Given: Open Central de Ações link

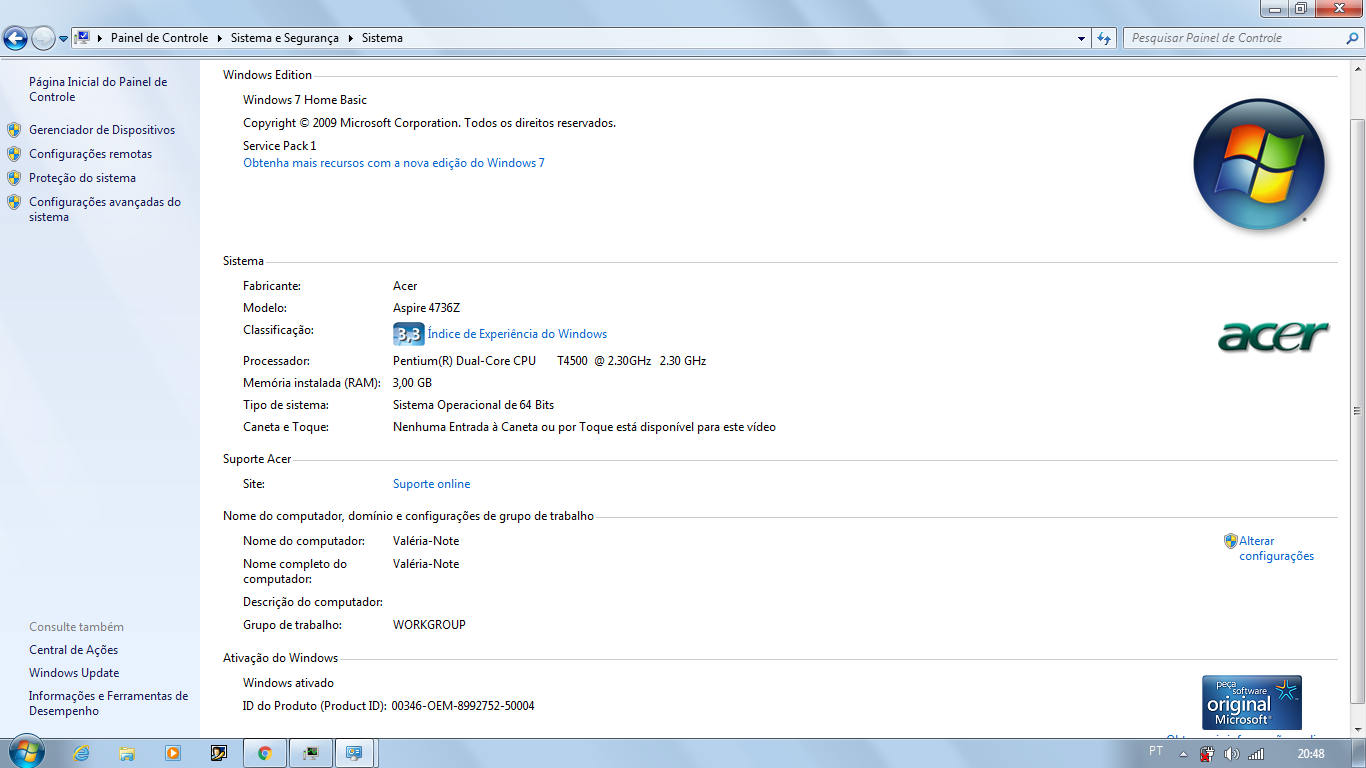Looking at the screenshot, I should pos(74,650).
